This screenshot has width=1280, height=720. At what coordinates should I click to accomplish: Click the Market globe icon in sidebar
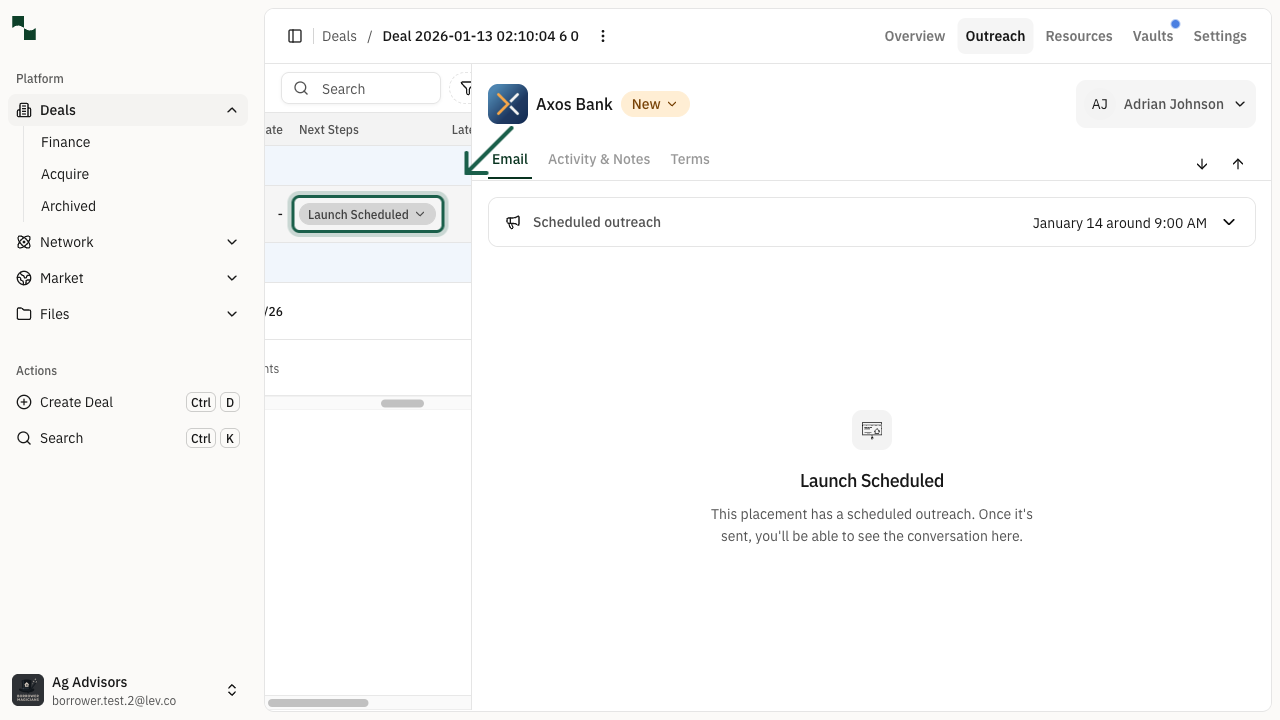click(x=23, y=278)
